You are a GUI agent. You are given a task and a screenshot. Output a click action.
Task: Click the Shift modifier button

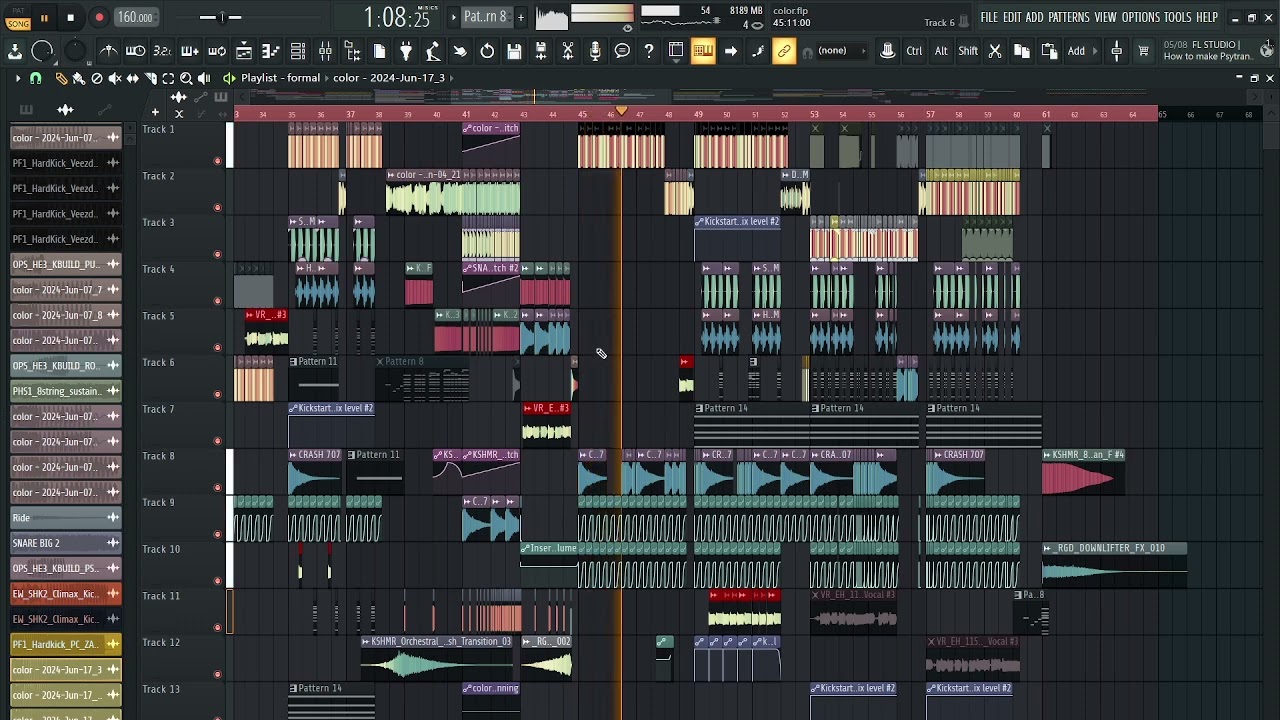[968, 51]
